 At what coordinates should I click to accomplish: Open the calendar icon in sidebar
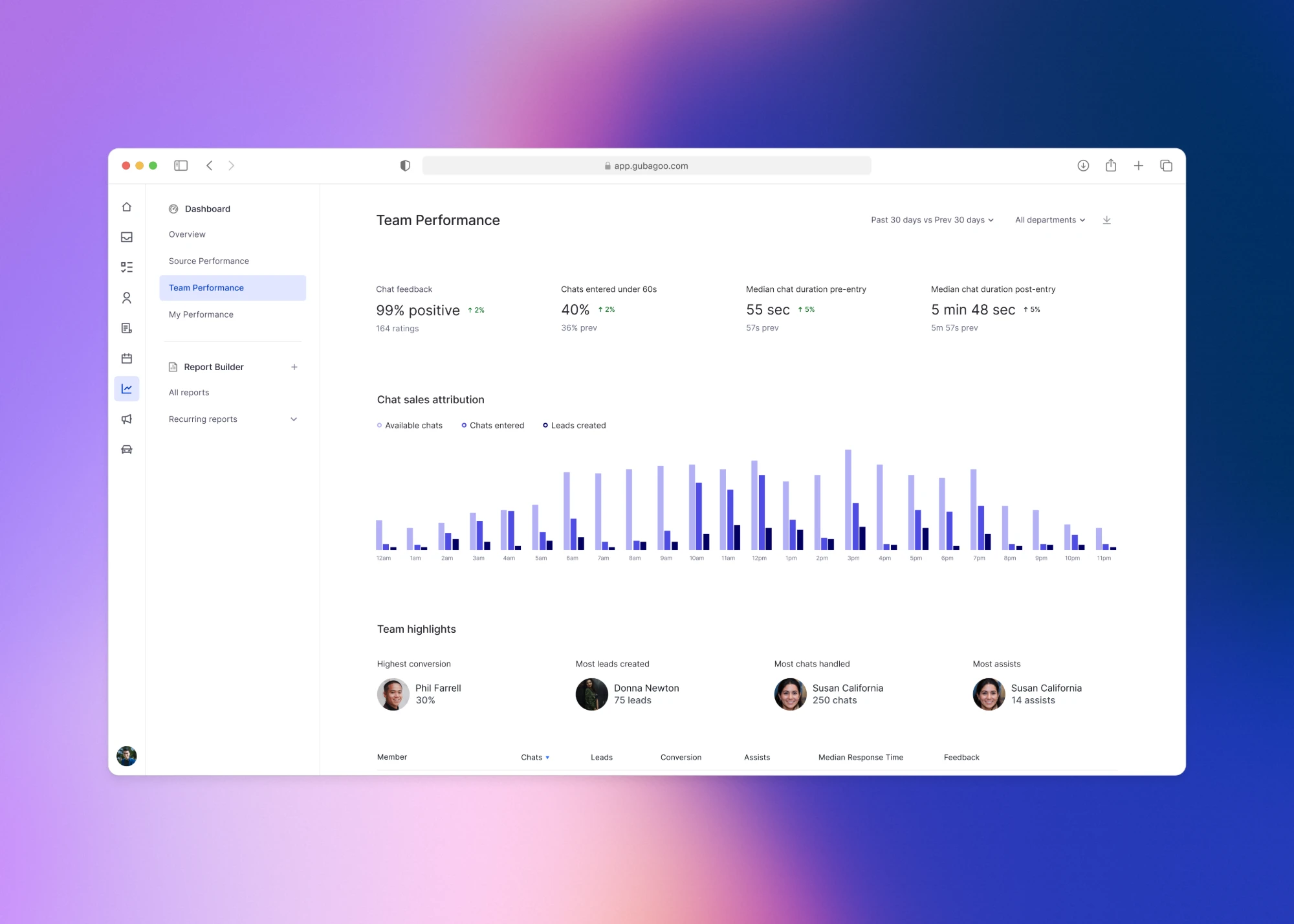click(x=127, y=358)
